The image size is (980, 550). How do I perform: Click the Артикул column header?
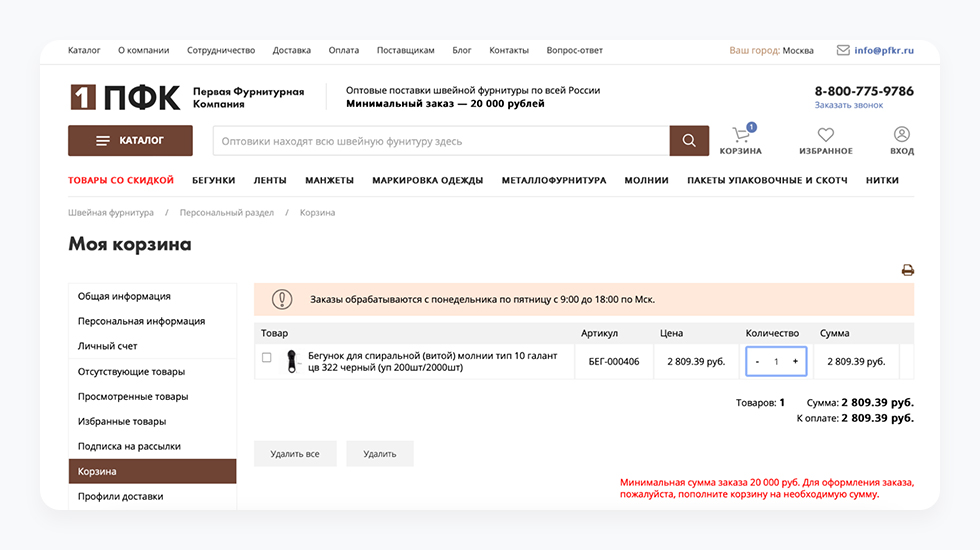[599, 333]
